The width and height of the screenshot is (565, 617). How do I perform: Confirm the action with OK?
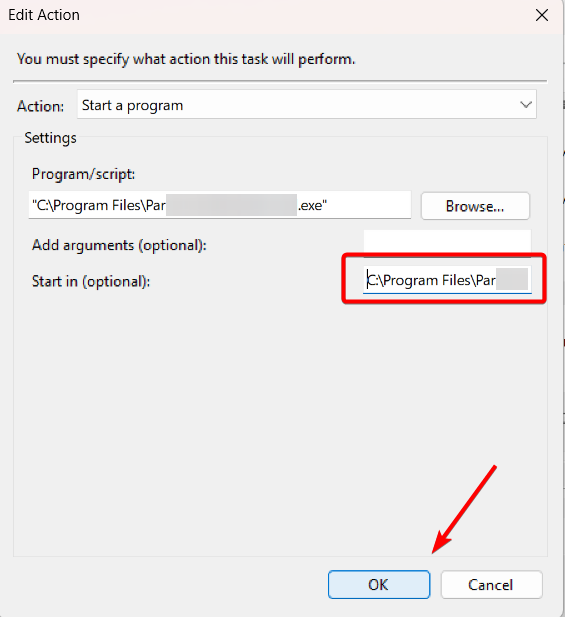pos(379,584)
